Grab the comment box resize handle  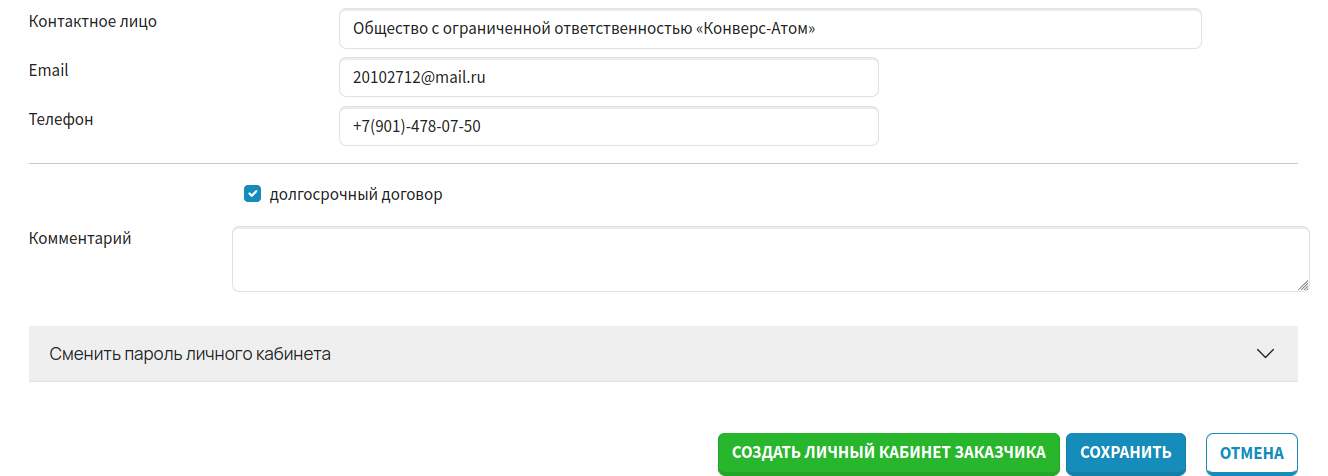[1302, 285]
